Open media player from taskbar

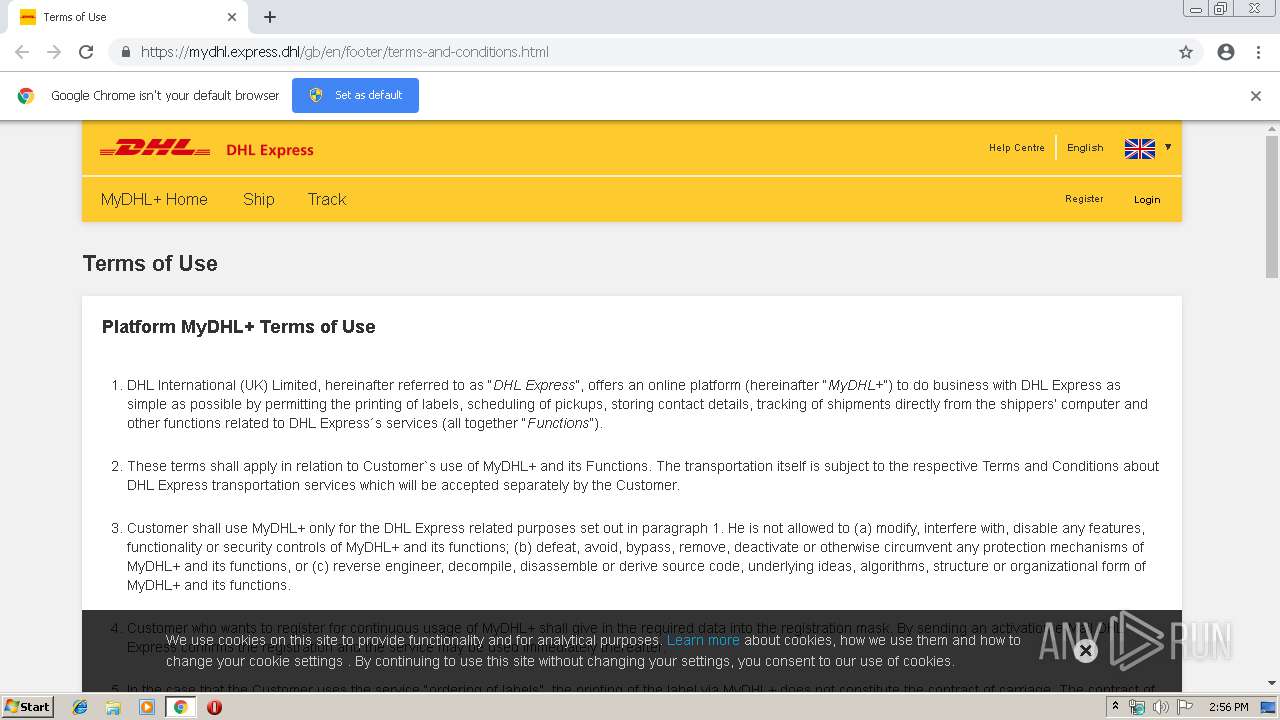(x=147, y=707)
